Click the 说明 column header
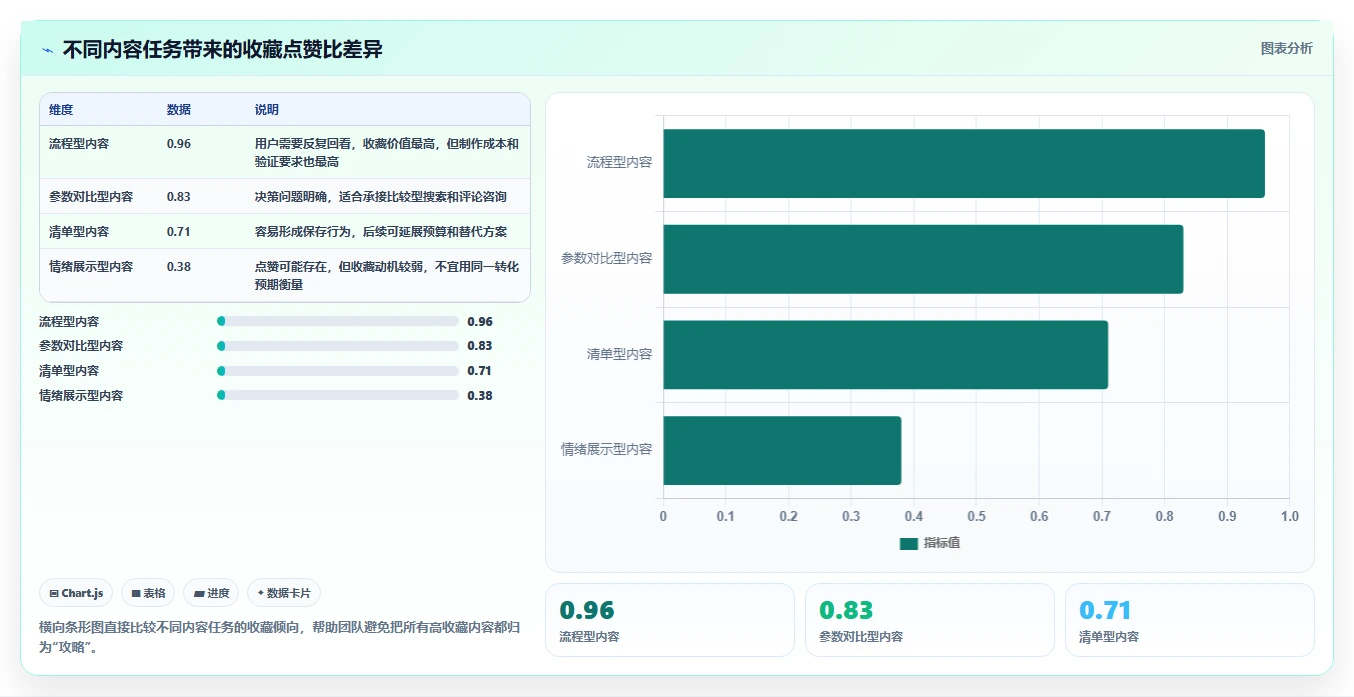Viewport: 1354px width, 697px height. 267,110
